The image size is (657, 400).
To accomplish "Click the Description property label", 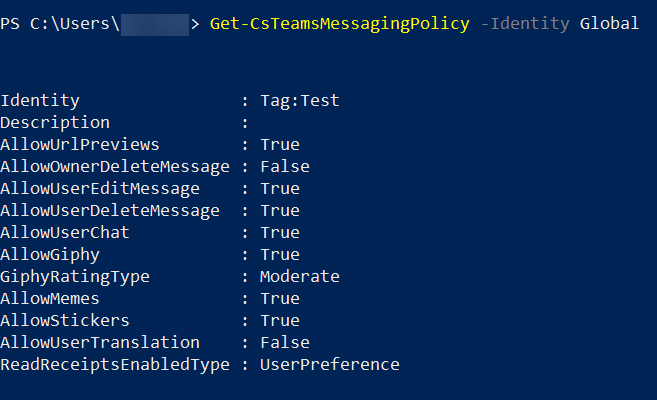I will (55, 123).
